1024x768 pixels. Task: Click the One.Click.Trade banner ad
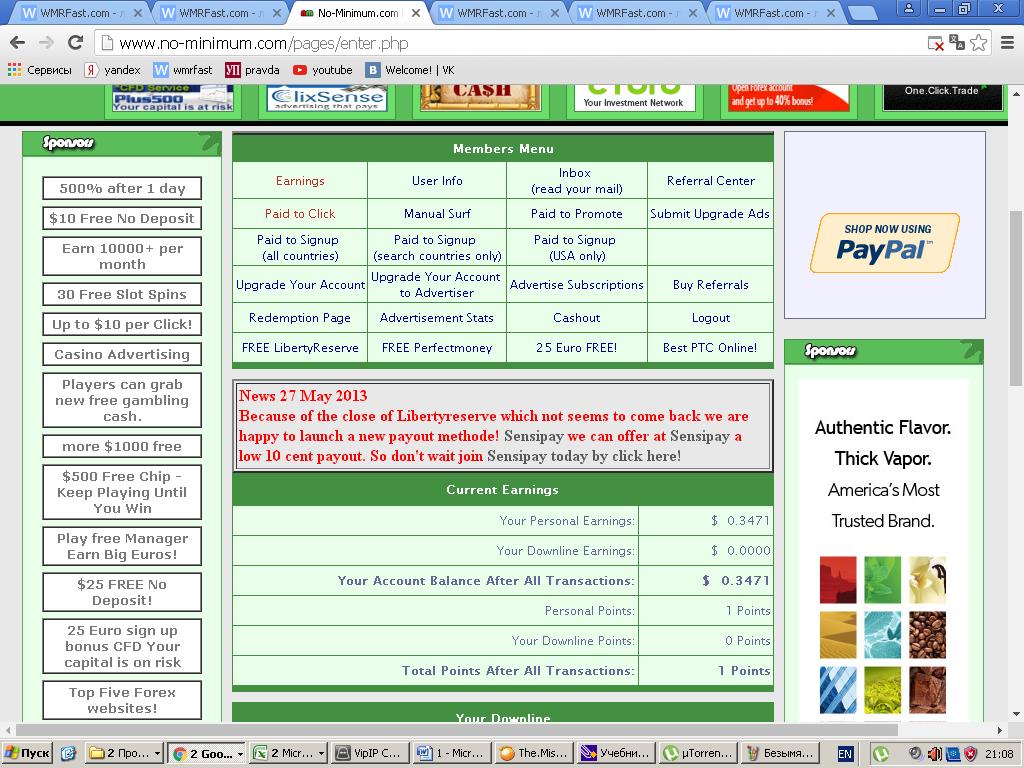point(942,97)
